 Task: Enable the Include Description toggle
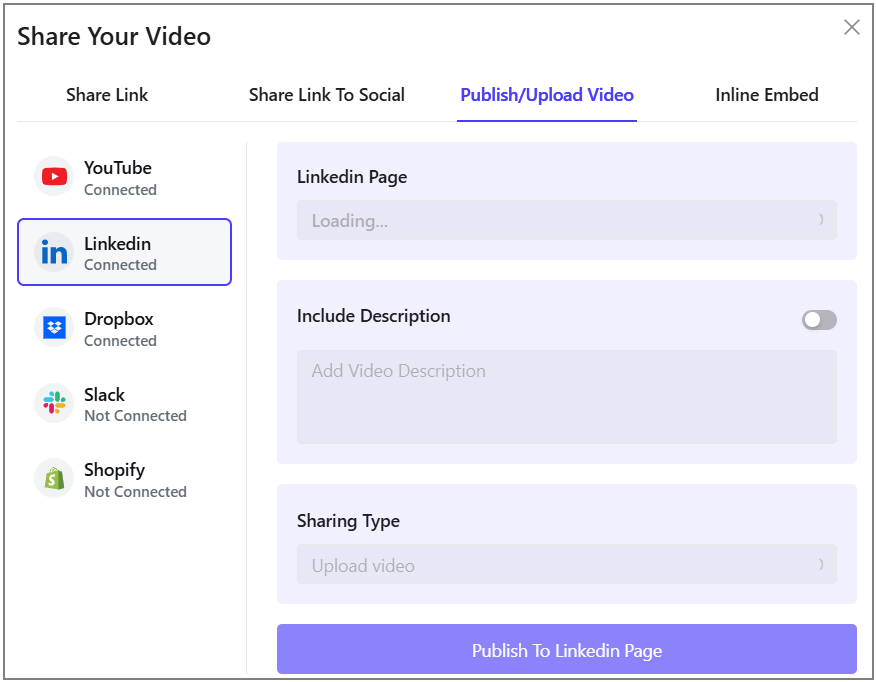(x=819, y=319)
